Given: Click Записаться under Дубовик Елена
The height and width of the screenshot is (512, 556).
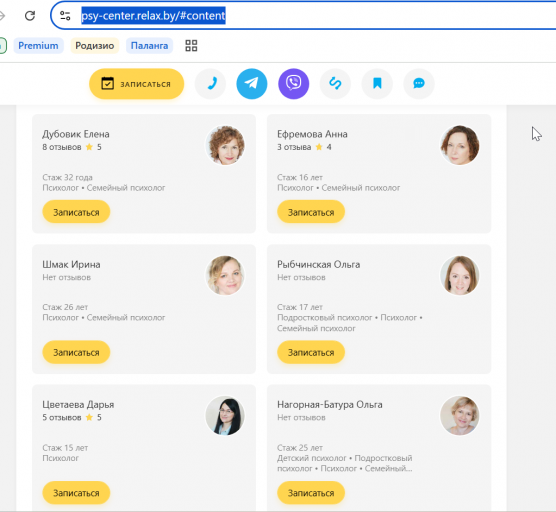Looking at the screenshot, I should coord(76,212).
